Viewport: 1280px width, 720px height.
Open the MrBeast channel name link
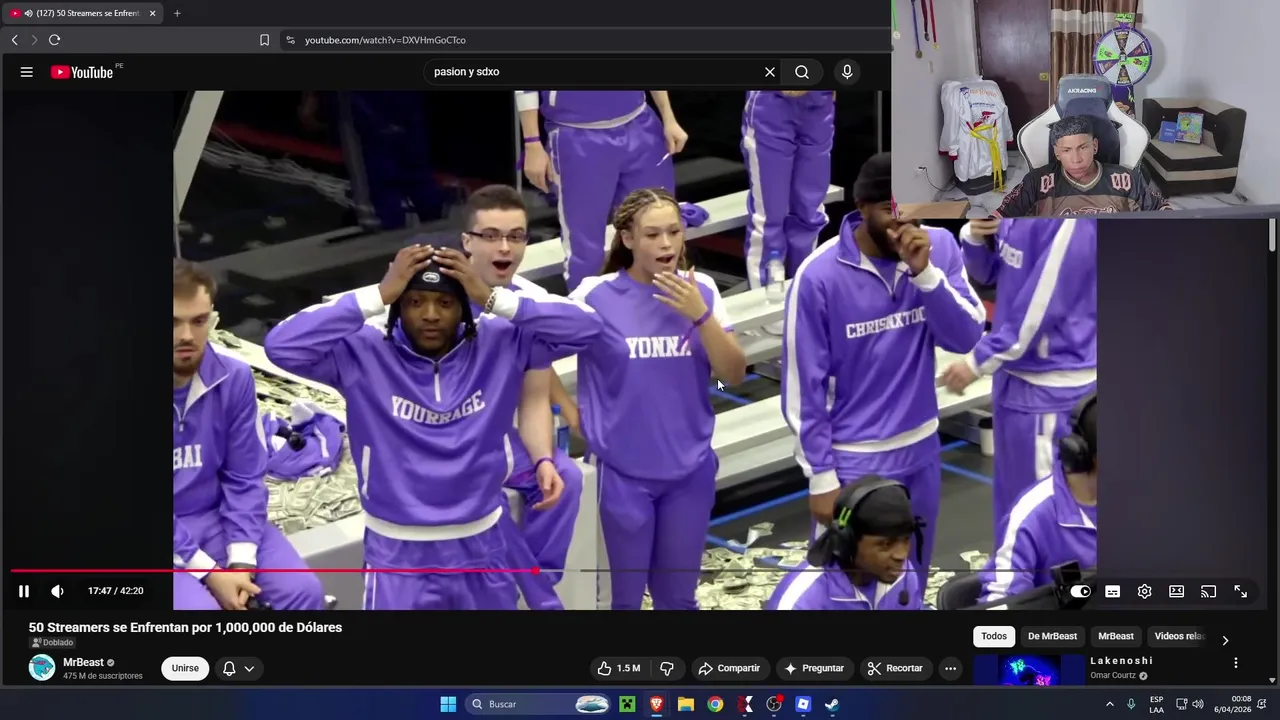coord(83,662)
